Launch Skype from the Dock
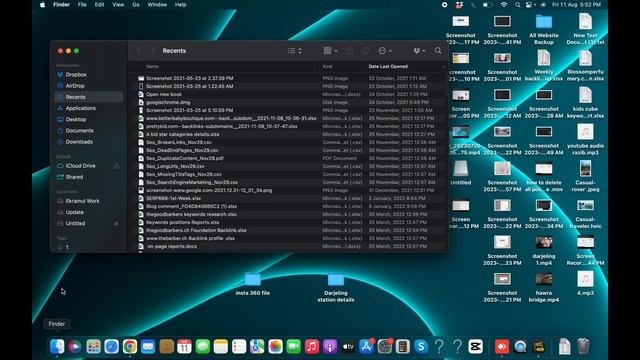The image size is (640, 360). (x=421, y=347)
